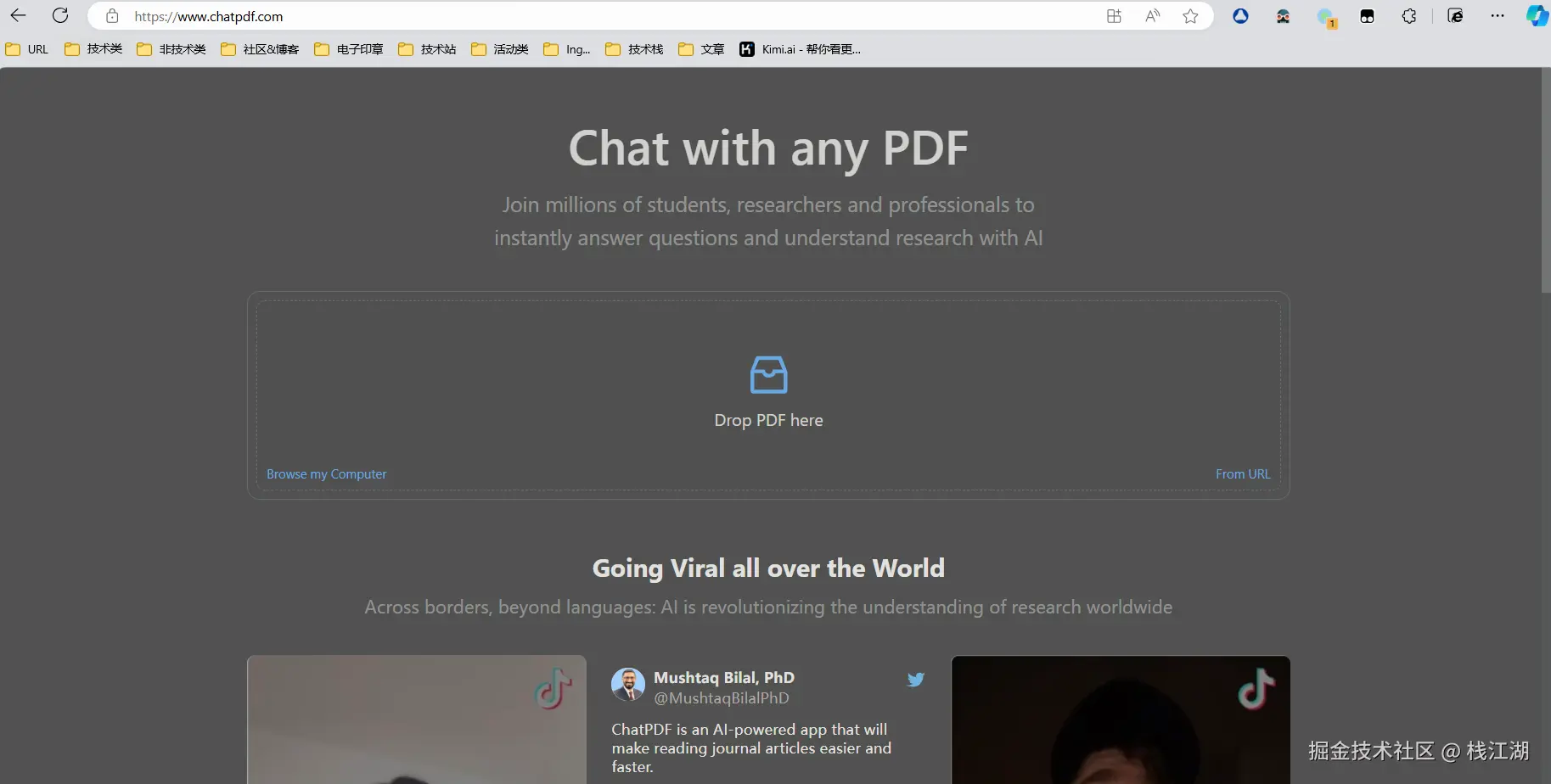1551x784 pixels.
Task: Open the 文章 bookmarks folder
Action: [701, 49]
